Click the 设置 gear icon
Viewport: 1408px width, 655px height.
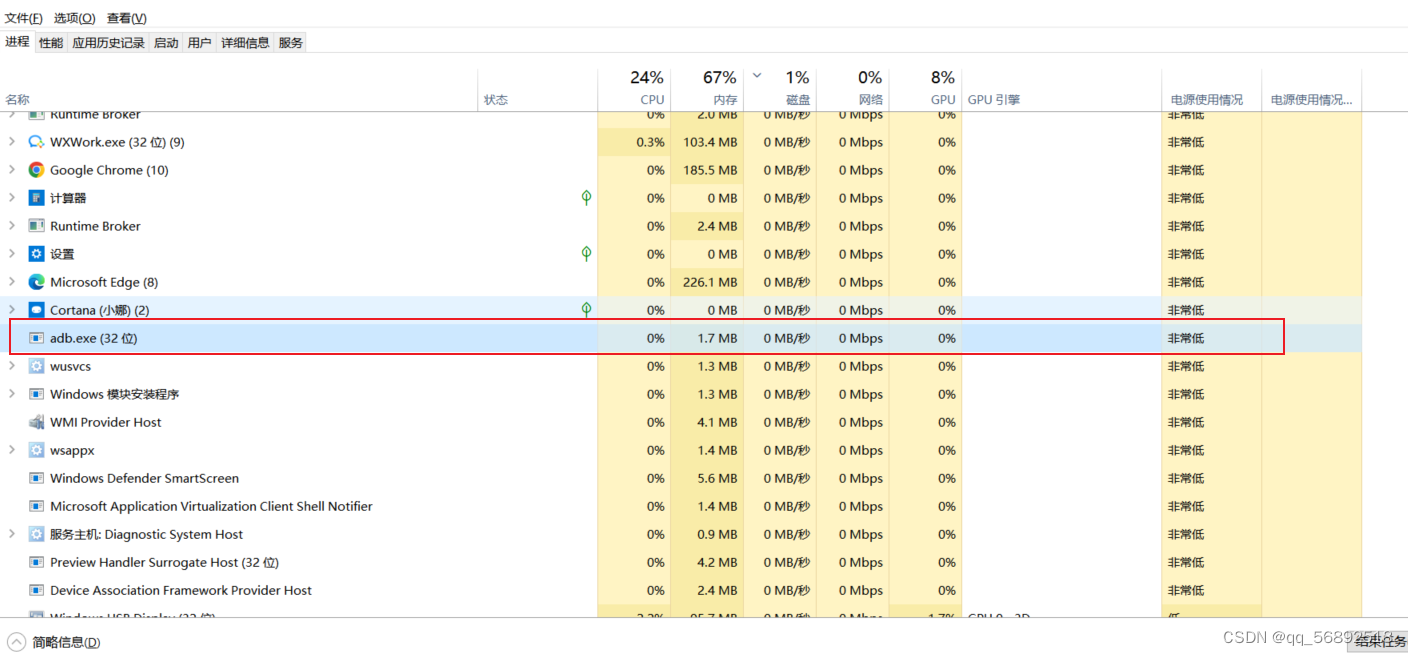point(37,254)
